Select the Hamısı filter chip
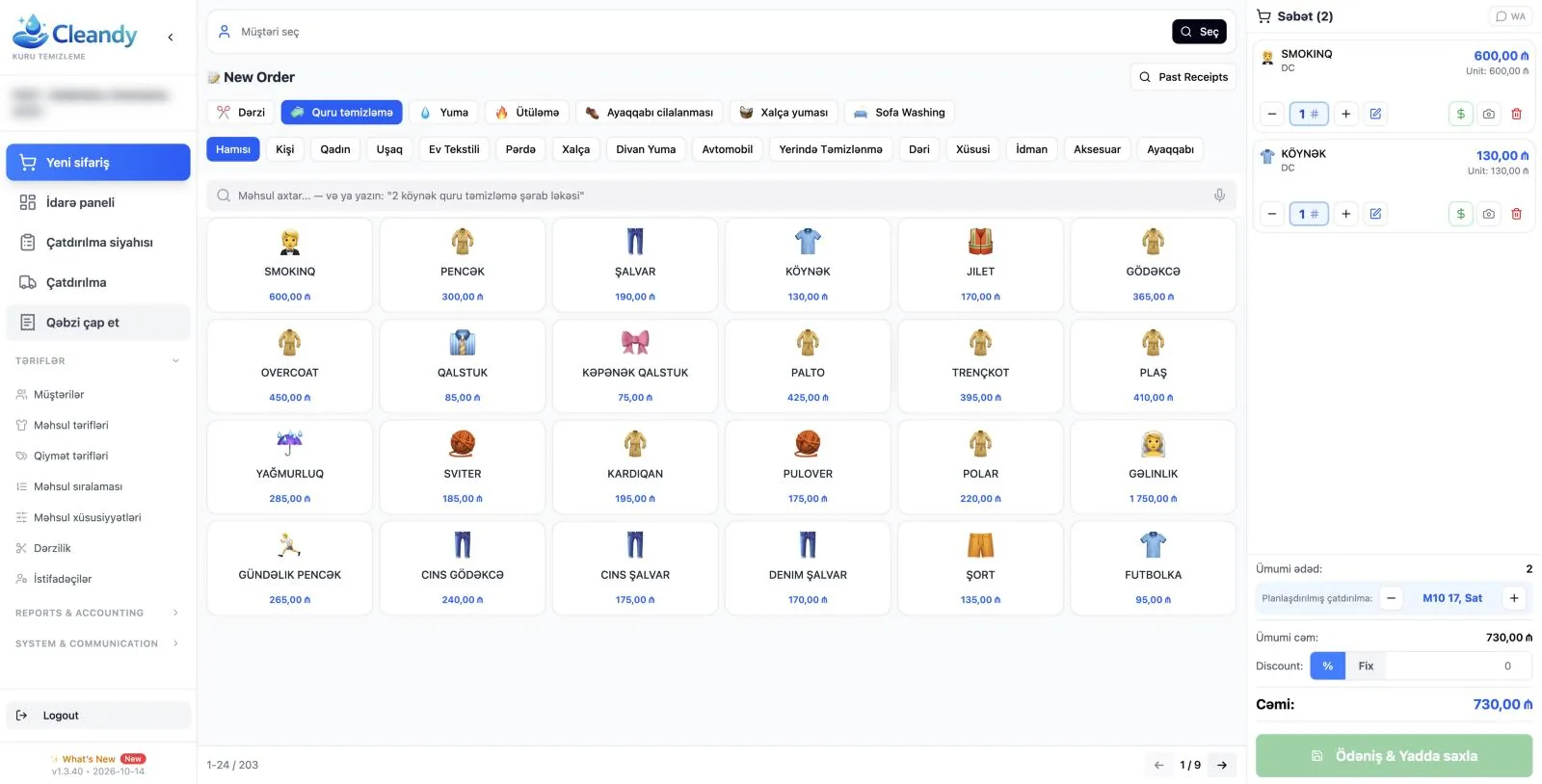The image size is (1542, 784). coord(233,149)
